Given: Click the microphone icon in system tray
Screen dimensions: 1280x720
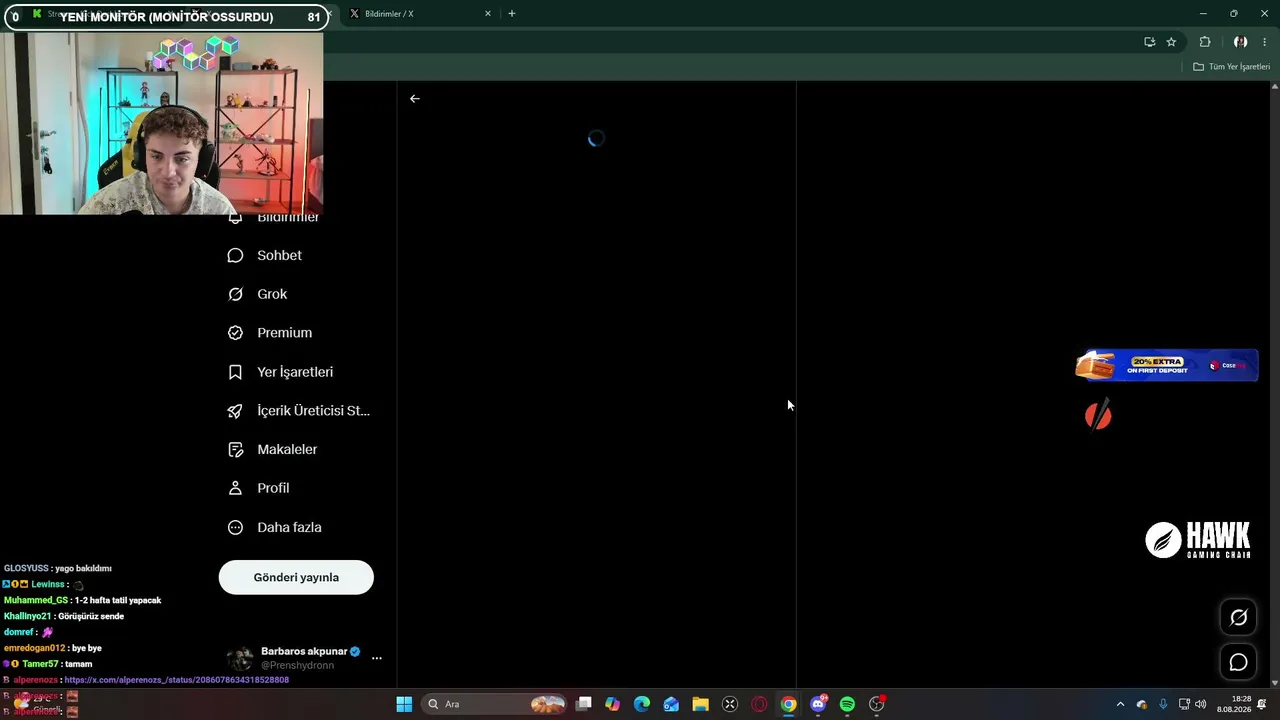Looking at the screenshot, I should point(1163,704).
